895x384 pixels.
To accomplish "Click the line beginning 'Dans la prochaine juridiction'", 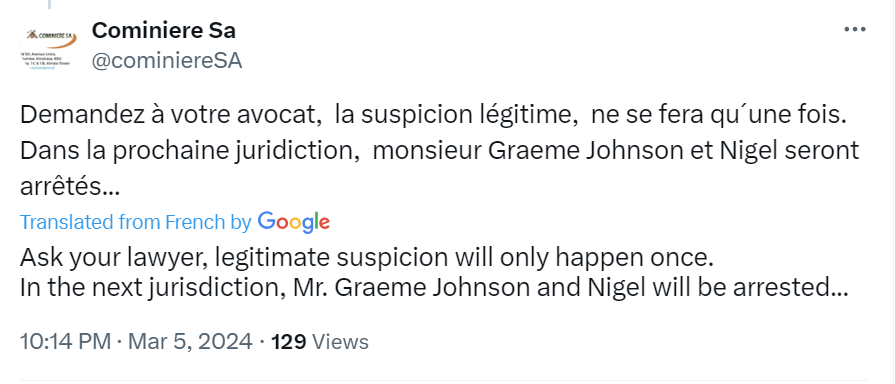I will (x=440, y=151).
